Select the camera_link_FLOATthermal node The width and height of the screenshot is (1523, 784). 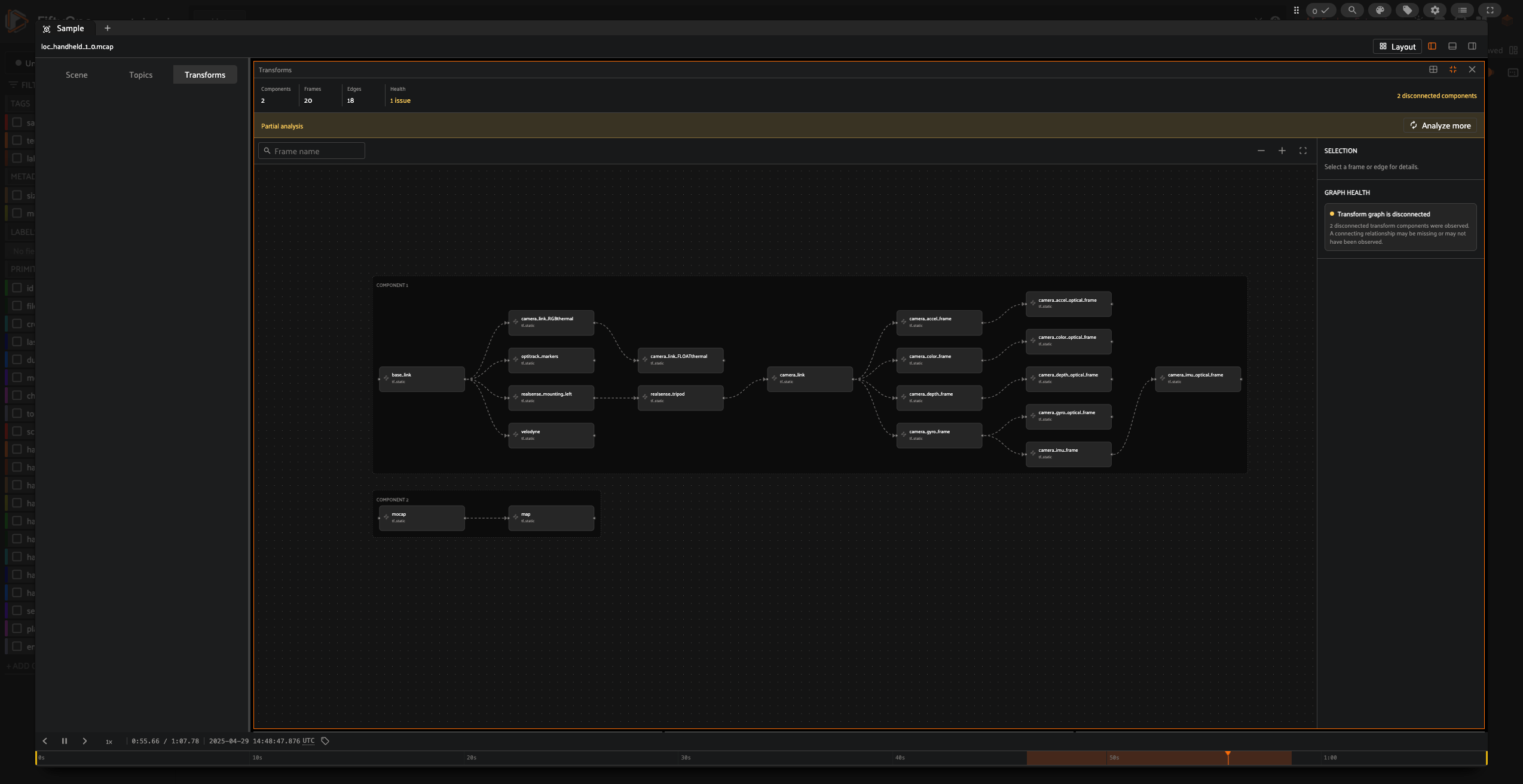[680, 360]
